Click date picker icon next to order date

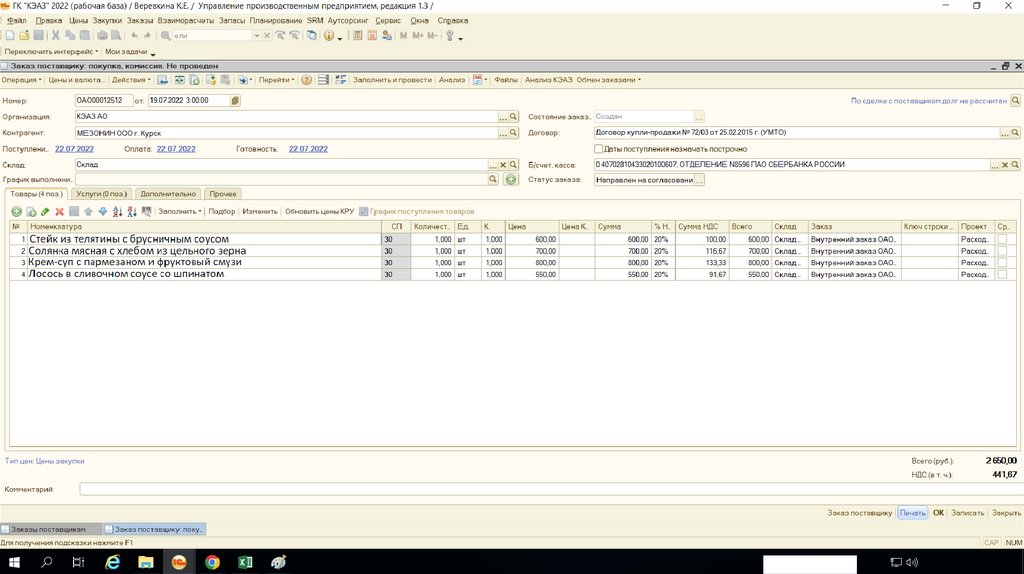click(235, 101)
